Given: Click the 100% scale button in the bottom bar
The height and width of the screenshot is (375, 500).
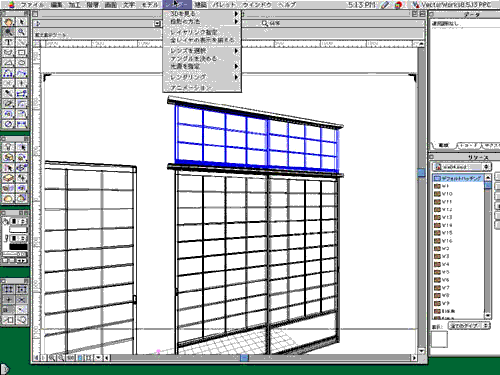Looking at the screenshot, I should coord(70,358).
